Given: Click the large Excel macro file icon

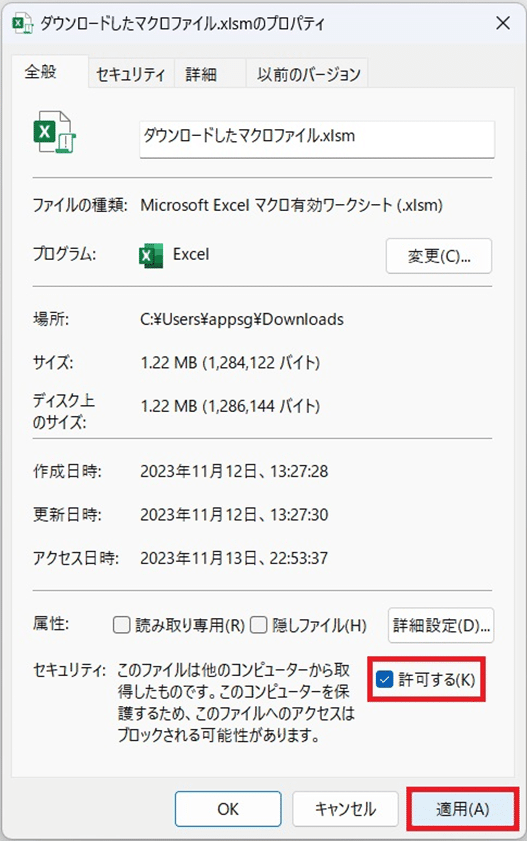Looking at the screenshot, I should tap(54, 132).
